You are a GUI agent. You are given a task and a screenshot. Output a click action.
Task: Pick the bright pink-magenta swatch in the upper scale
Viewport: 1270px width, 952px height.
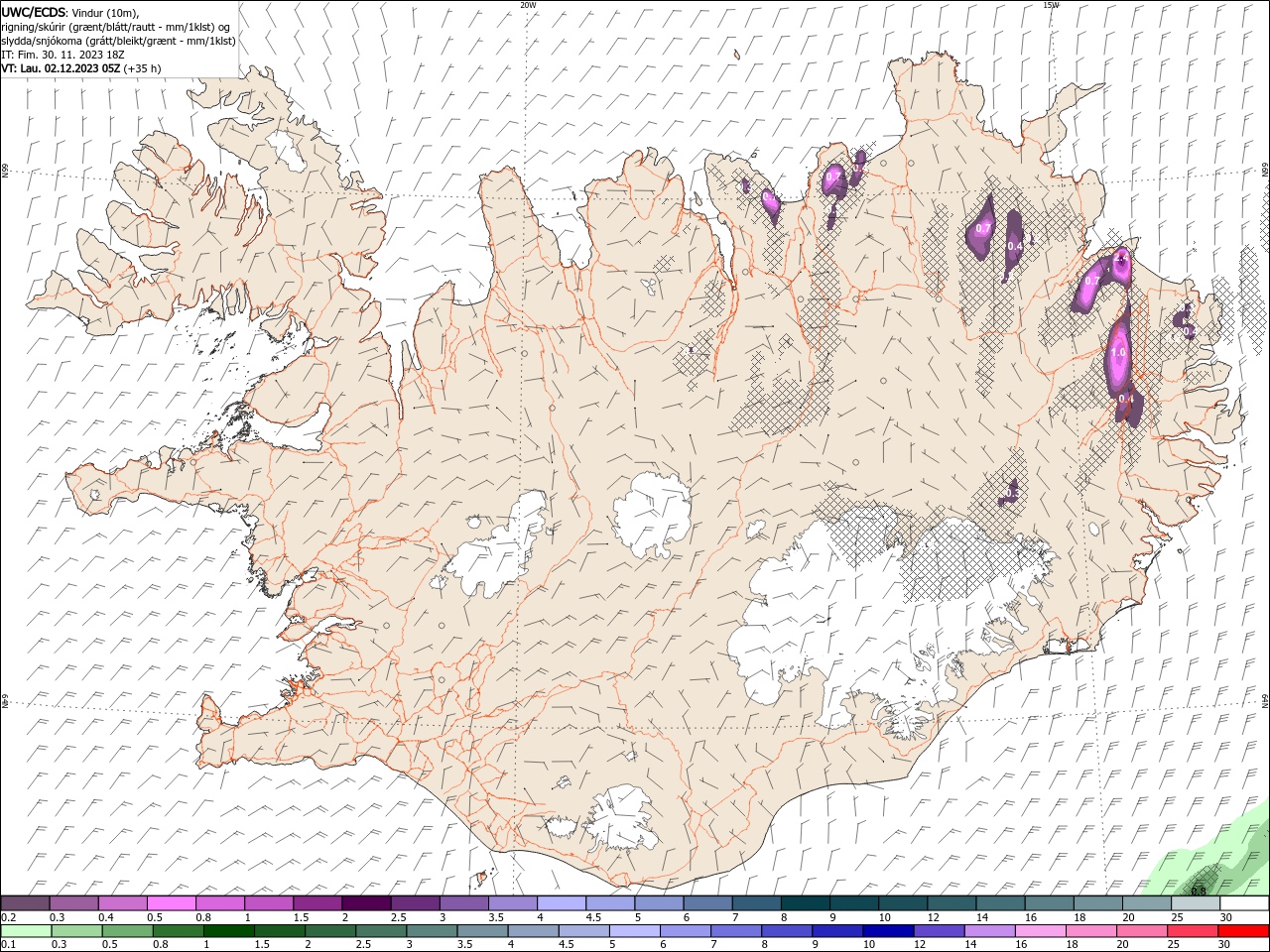pos(171,903)
